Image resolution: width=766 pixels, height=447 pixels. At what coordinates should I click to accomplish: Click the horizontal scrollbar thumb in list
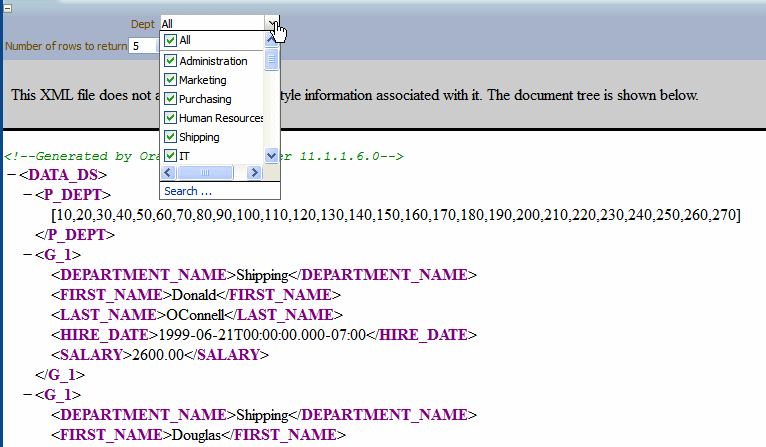point(205,172)
